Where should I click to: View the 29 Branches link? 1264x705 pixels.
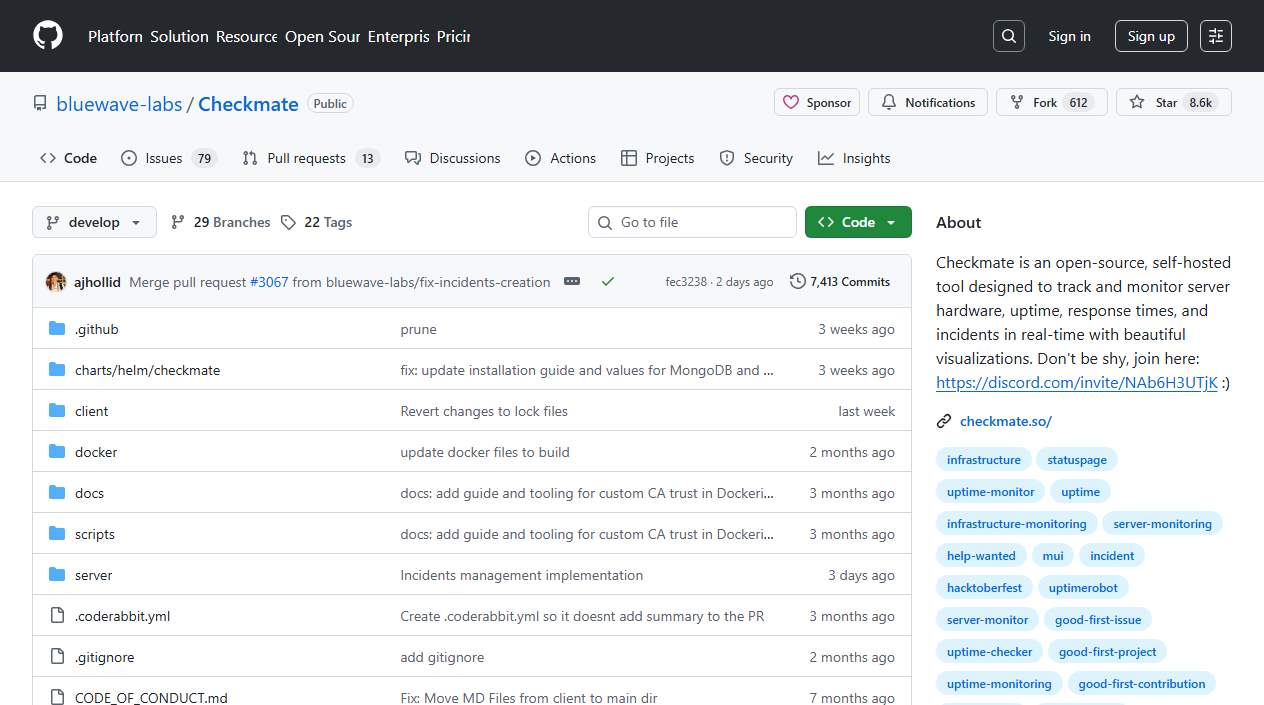click(221, 222)
